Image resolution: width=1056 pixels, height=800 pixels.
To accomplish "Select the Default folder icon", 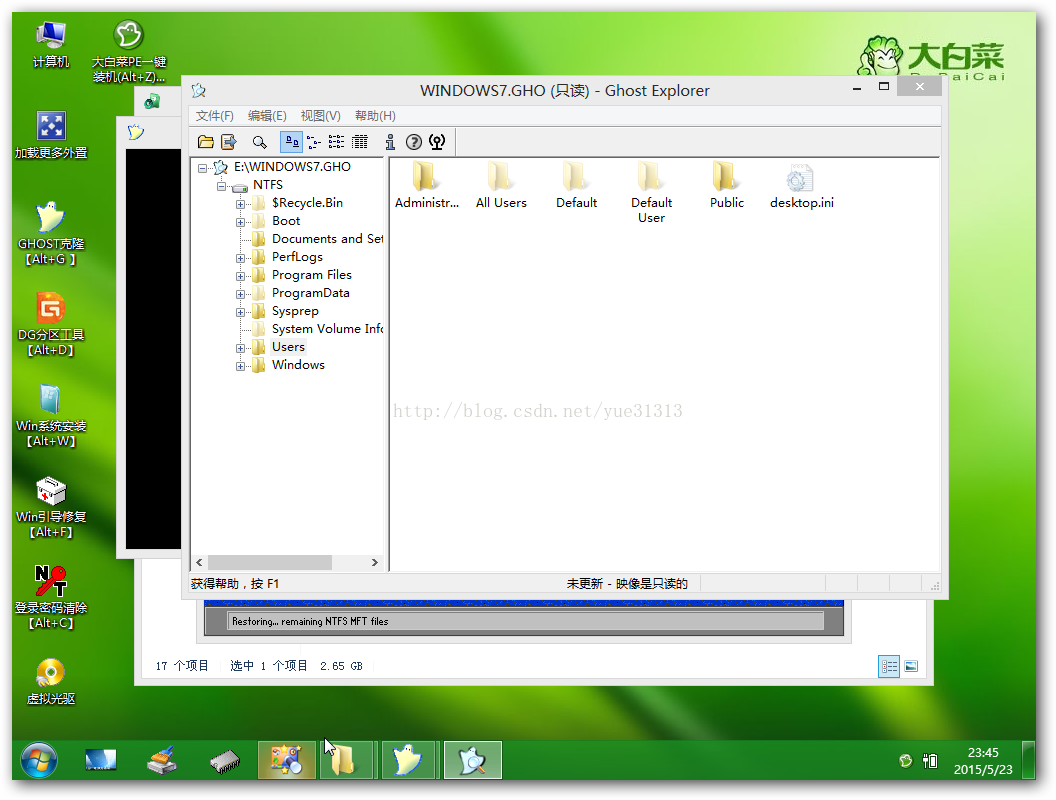I will [576, 186].
